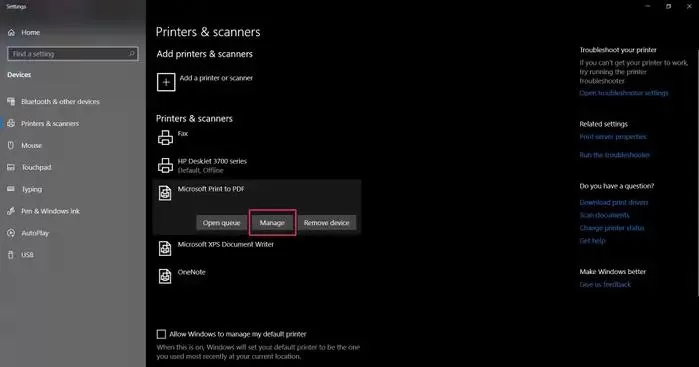Click Scan documents link
Screen dimensions: 699x367
[x=604, y=215]
